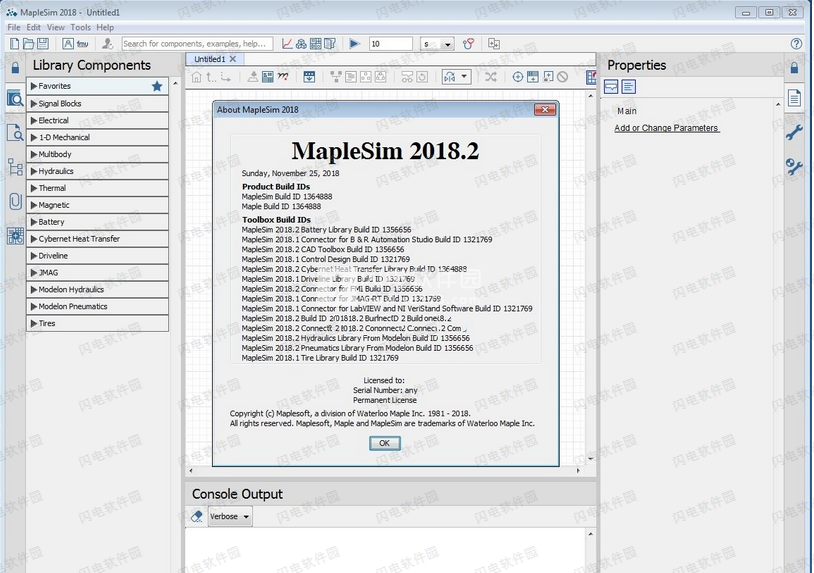Image resolution: width=814 pixels, height=573 pixels.
Task: Run the simulation with play button
Action: pos(355,44)
